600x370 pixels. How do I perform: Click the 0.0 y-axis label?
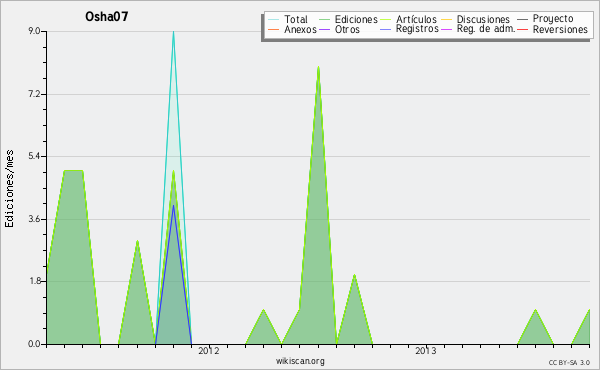click(34, 344)
